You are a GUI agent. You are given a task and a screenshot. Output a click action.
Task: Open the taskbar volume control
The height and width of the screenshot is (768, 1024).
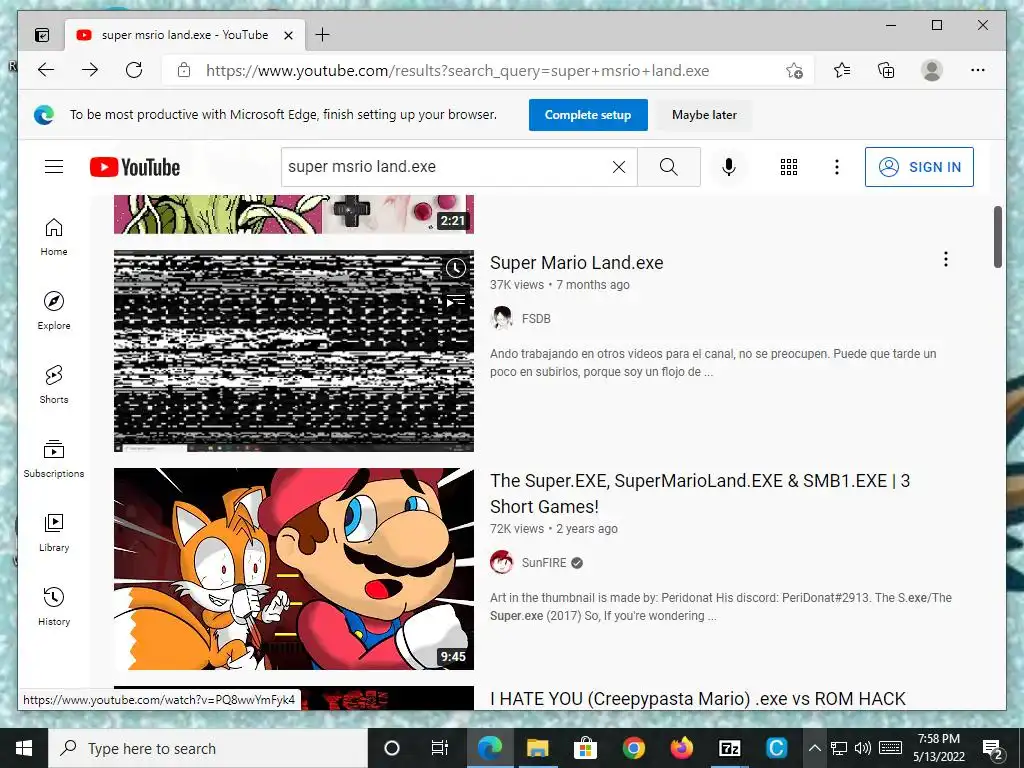(863, 748)
